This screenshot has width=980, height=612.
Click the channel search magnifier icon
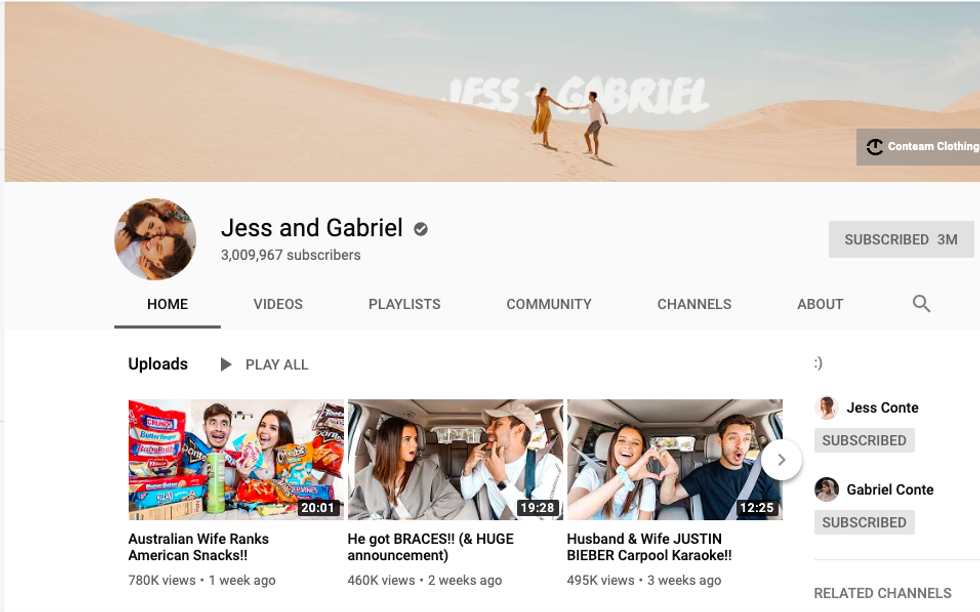click(921, 304)
